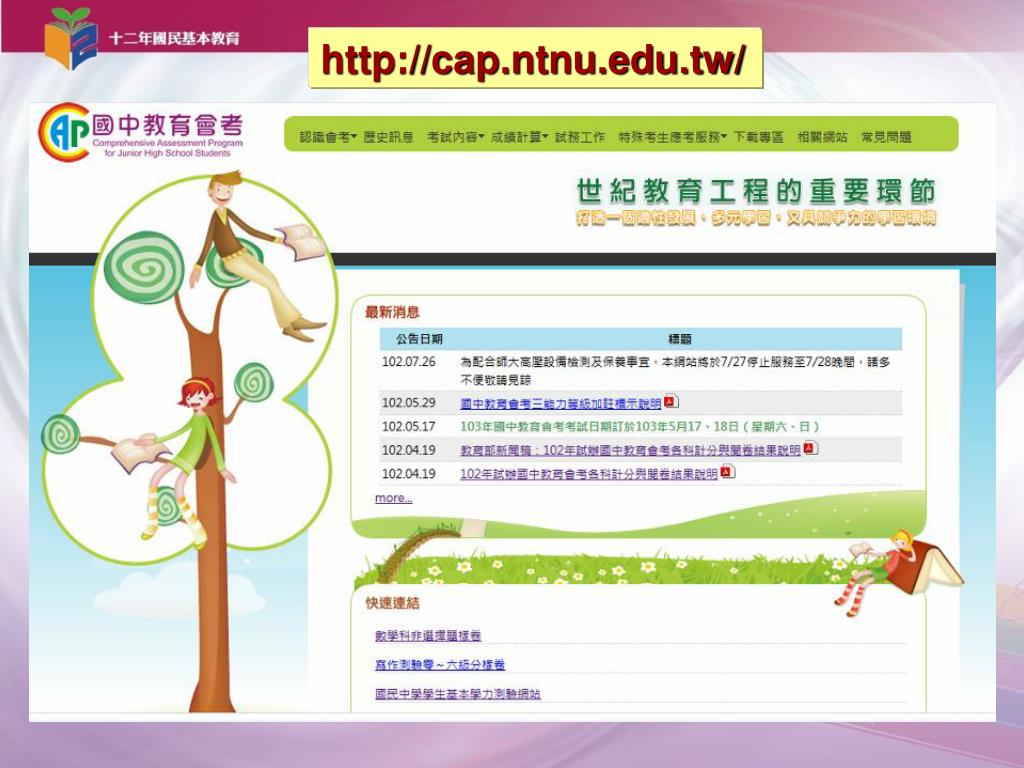Expand the 特殊考生應考服務 dropdown menu

pos(673,137)
